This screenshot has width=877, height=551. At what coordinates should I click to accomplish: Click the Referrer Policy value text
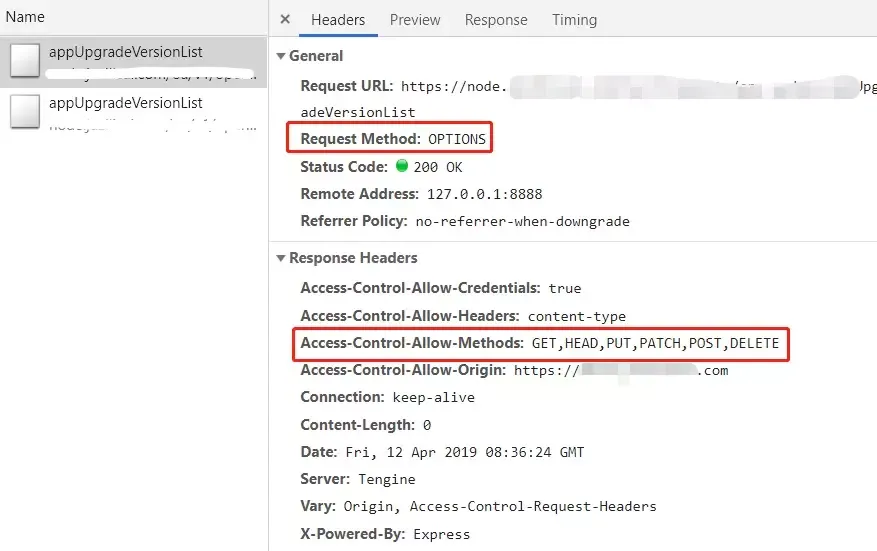[522, 222]
